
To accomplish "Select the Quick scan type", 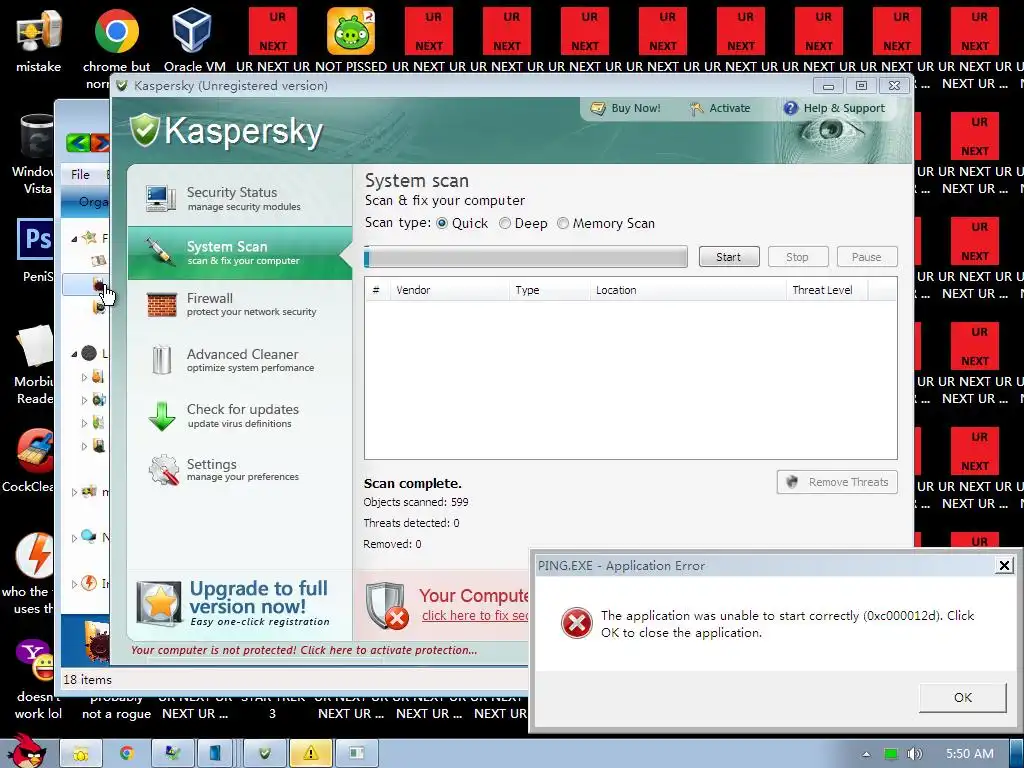I will [442, 223].
